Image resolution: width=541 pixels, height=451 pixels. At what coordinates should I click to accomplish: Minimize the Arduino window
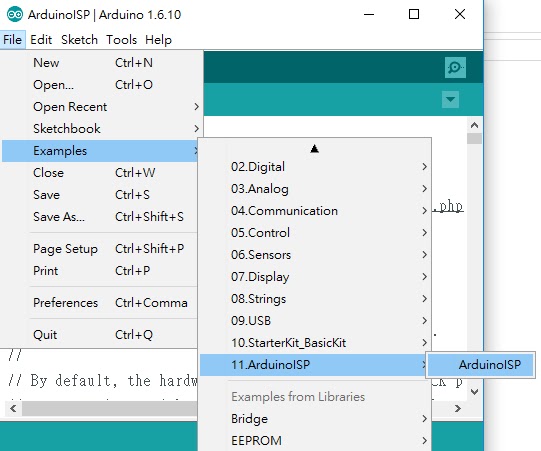tap(369, 14)
